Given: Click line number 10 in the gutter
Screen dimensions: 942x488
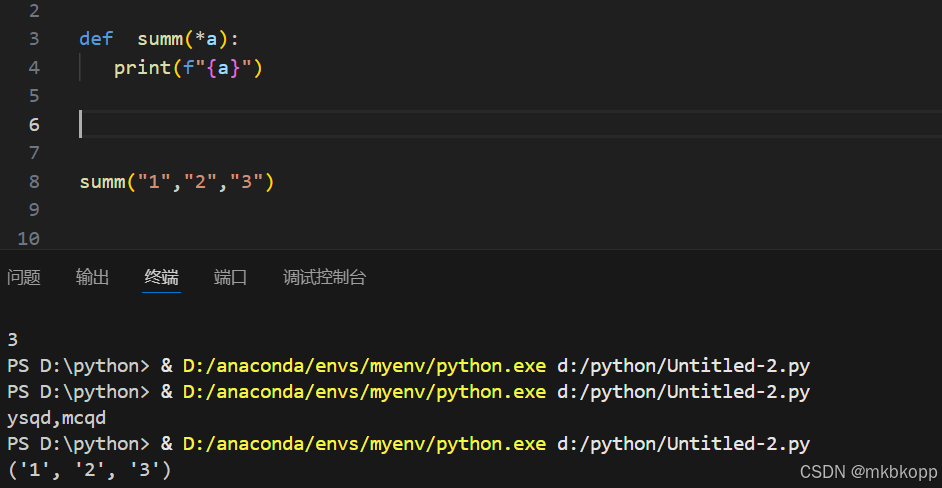Looking at the screenshot, I should [x=29, y=239].
